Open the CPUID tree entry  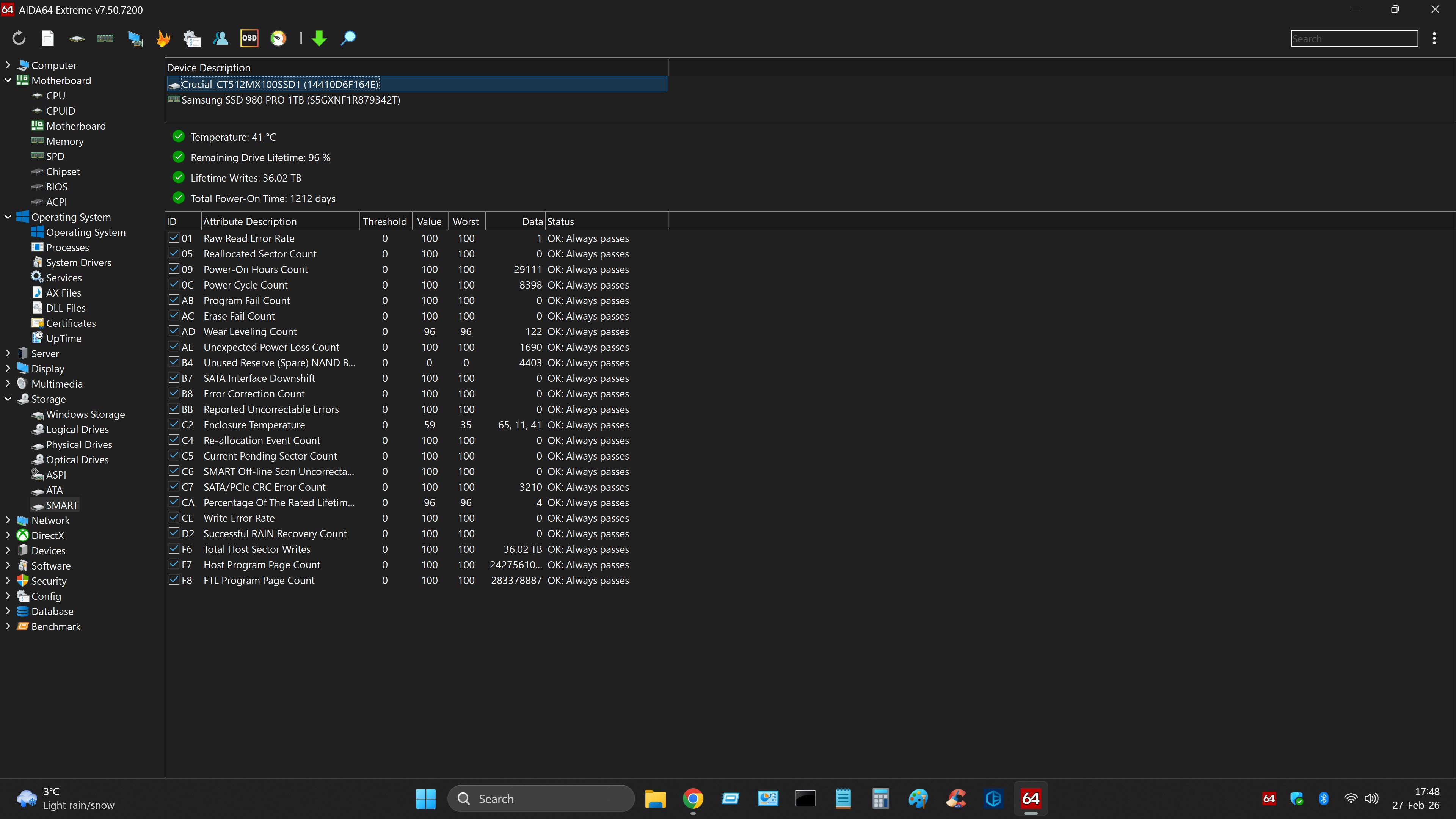point(61,111)
